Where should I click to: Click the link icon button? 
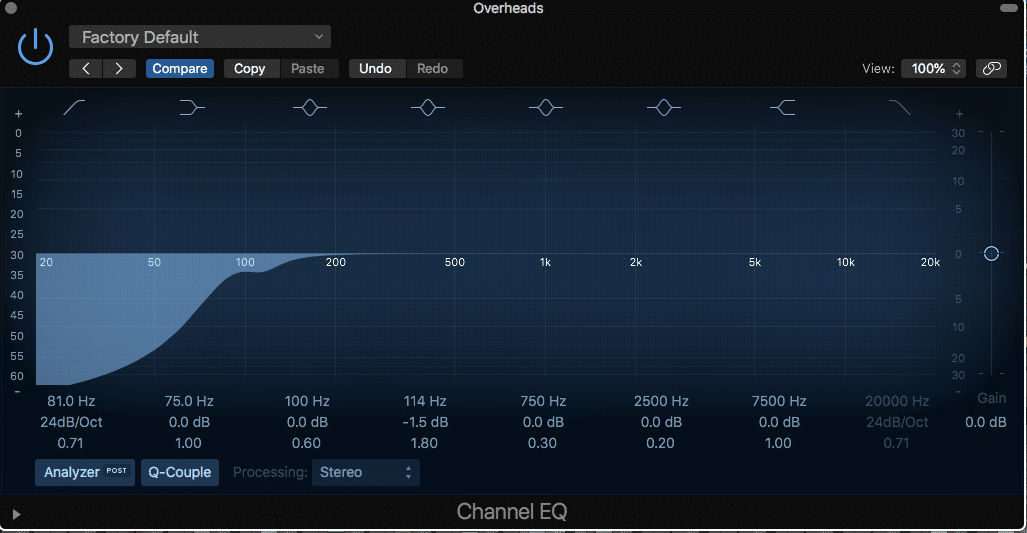992,68
